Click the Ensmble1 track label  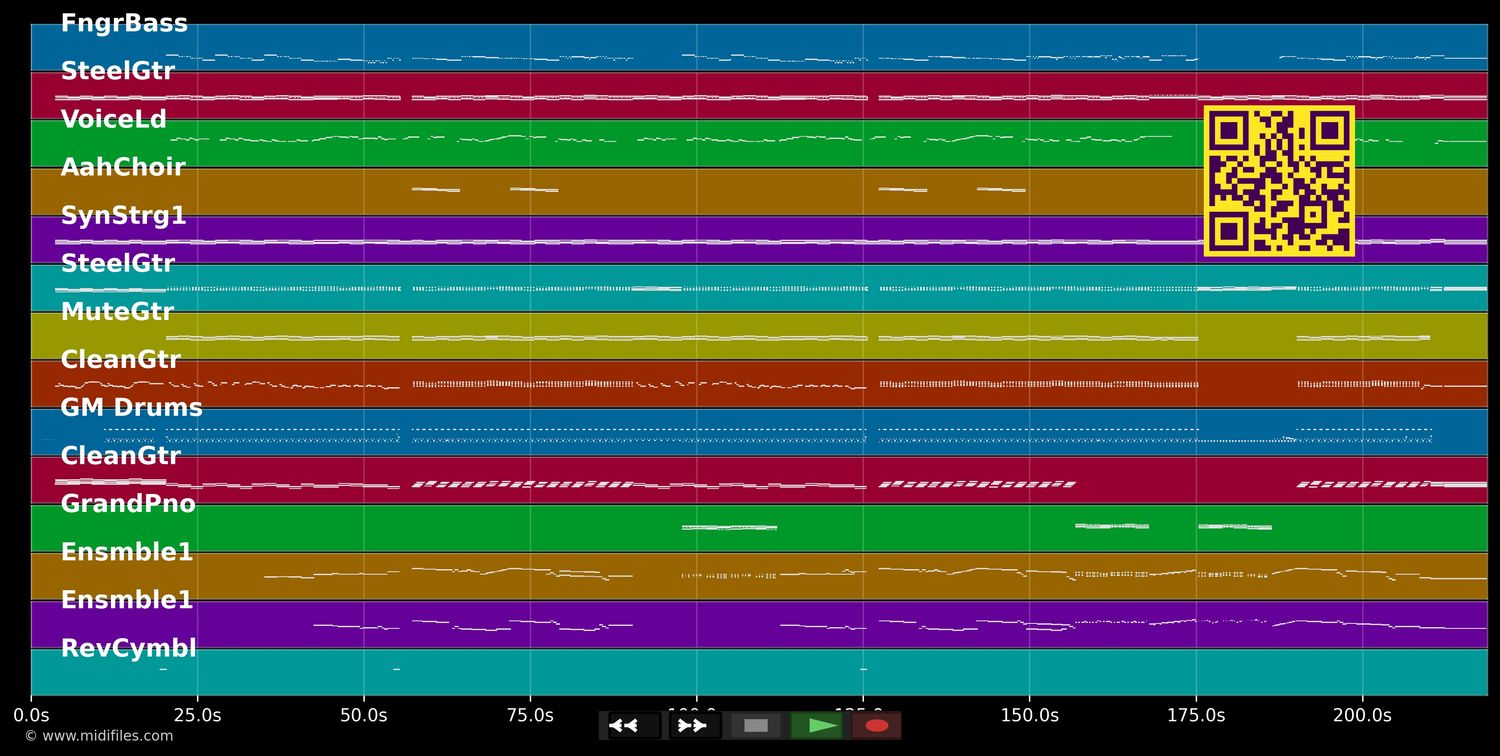pos(126,552)
